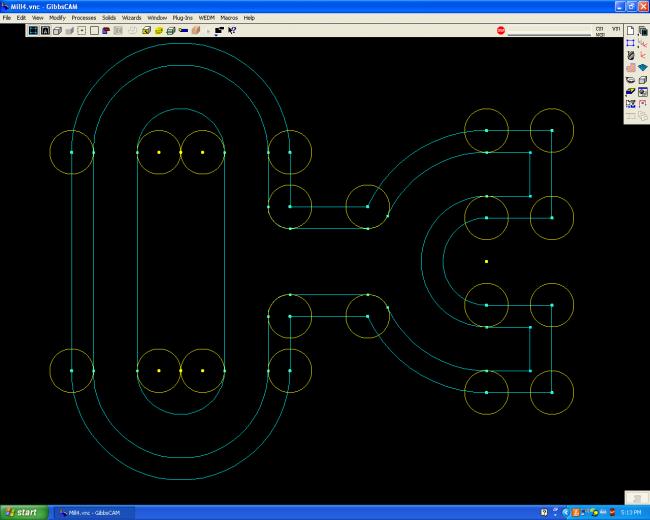Click the grey shaded solid toolbar icon
650x520 pixels.
coord(70,30)
